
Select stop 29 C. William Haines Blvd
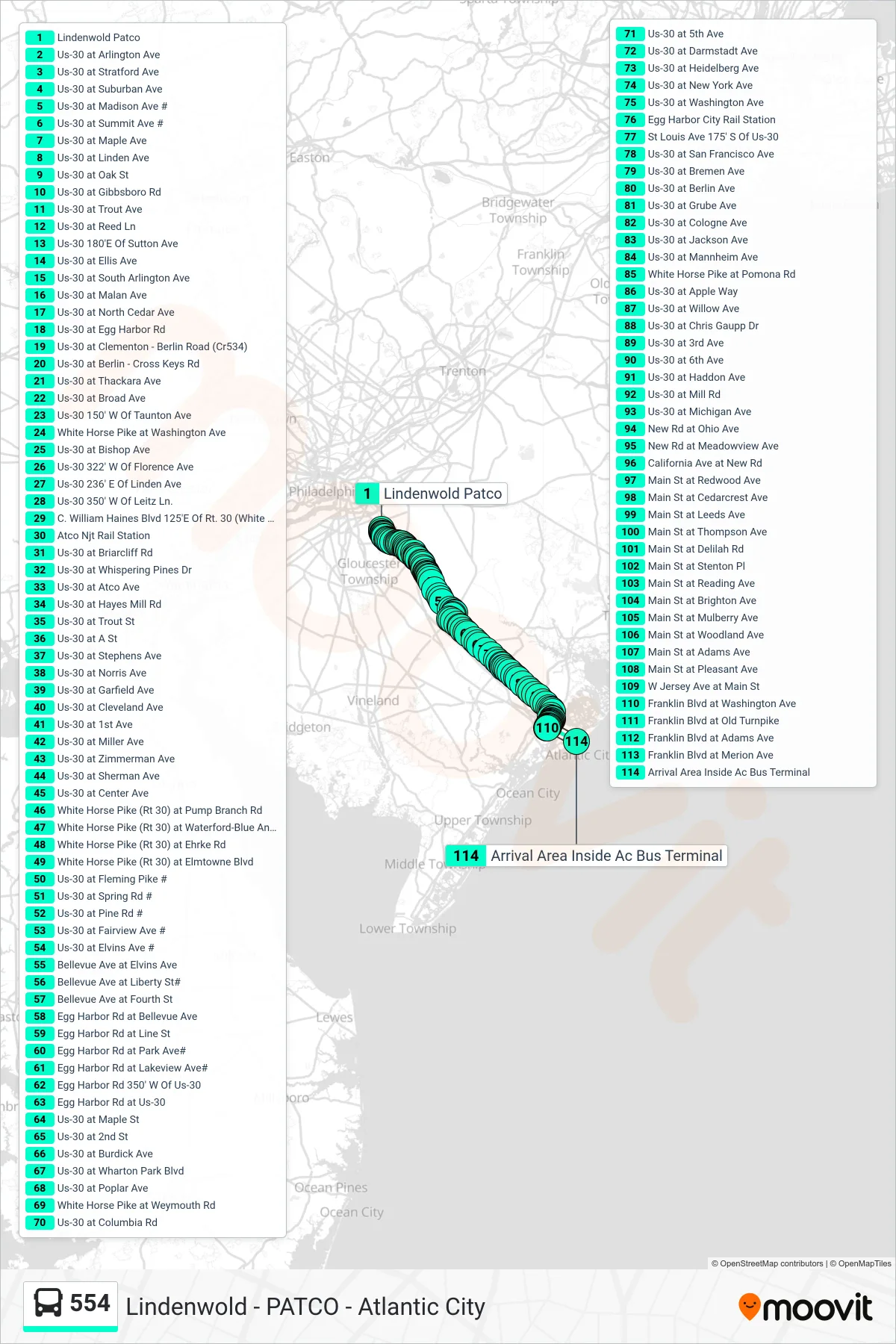[150, 518]
